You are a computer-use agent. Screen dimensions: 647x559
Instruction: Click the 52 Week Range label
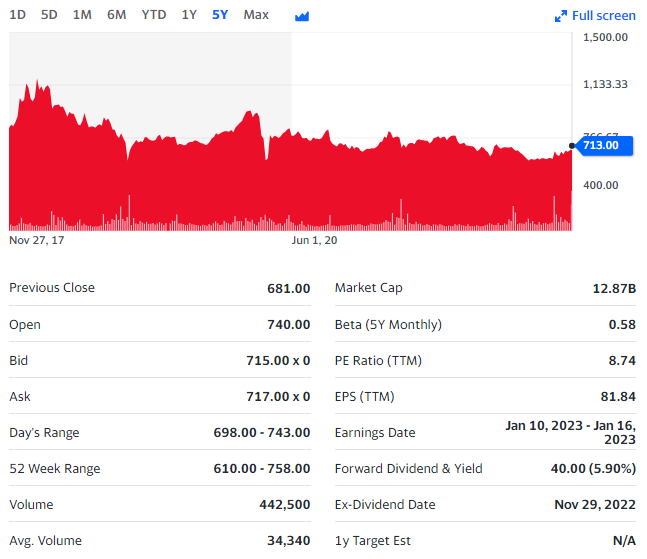click(x=55, y=469)
